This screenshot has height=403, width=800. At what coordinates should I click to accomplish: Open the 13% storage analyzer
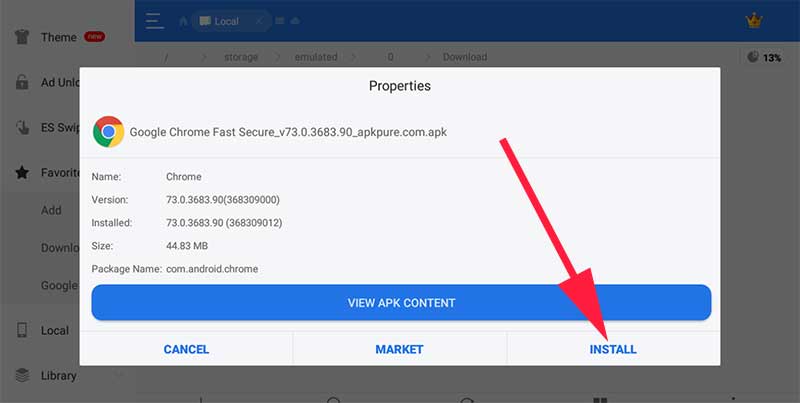point(764,57)
